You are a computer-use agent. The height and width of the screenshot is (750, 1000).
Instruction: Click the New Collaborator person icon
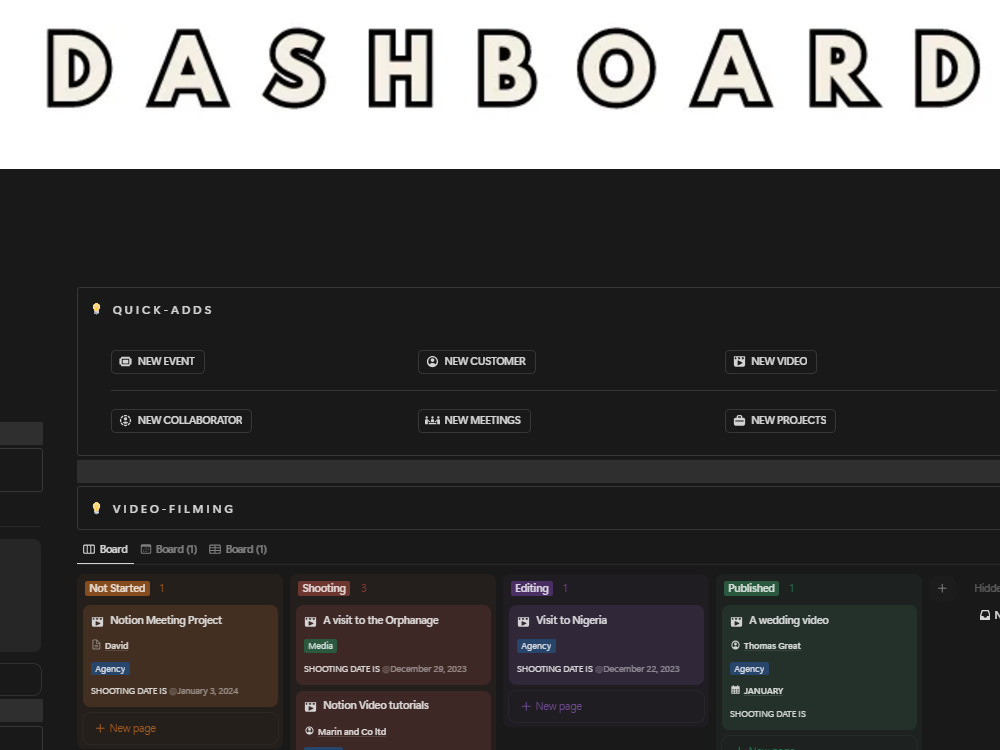pos(124,420)
